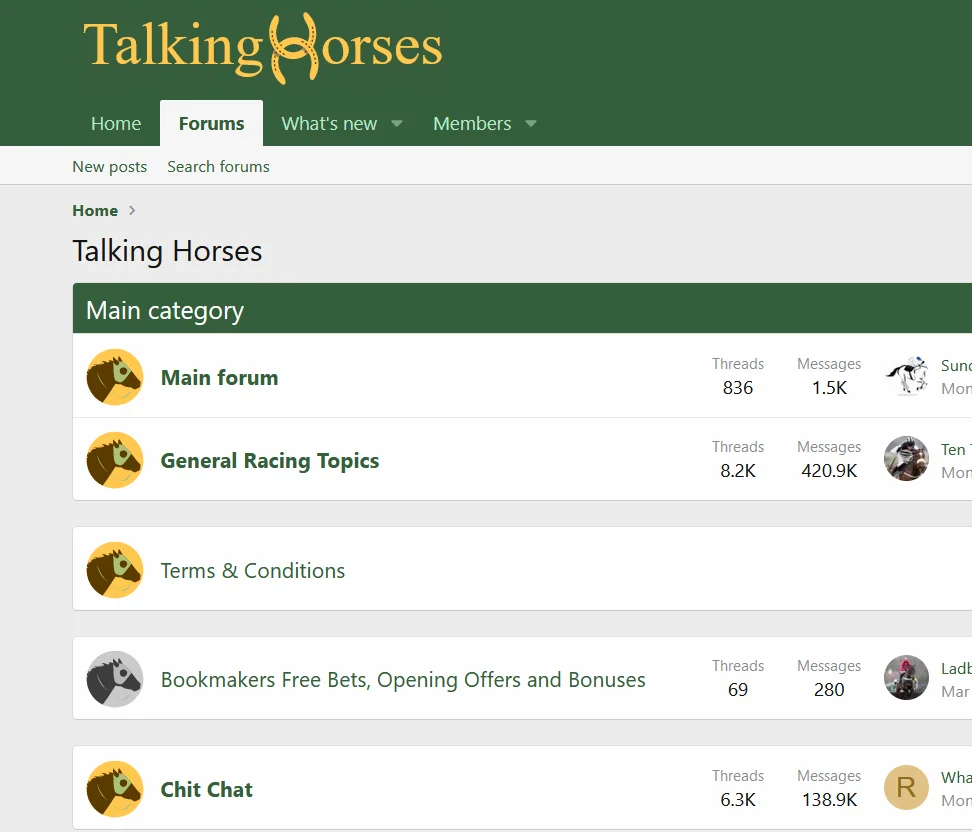Click the 6.3K threads count
Screen dimensions: 972x832
(x=738, y=800)
